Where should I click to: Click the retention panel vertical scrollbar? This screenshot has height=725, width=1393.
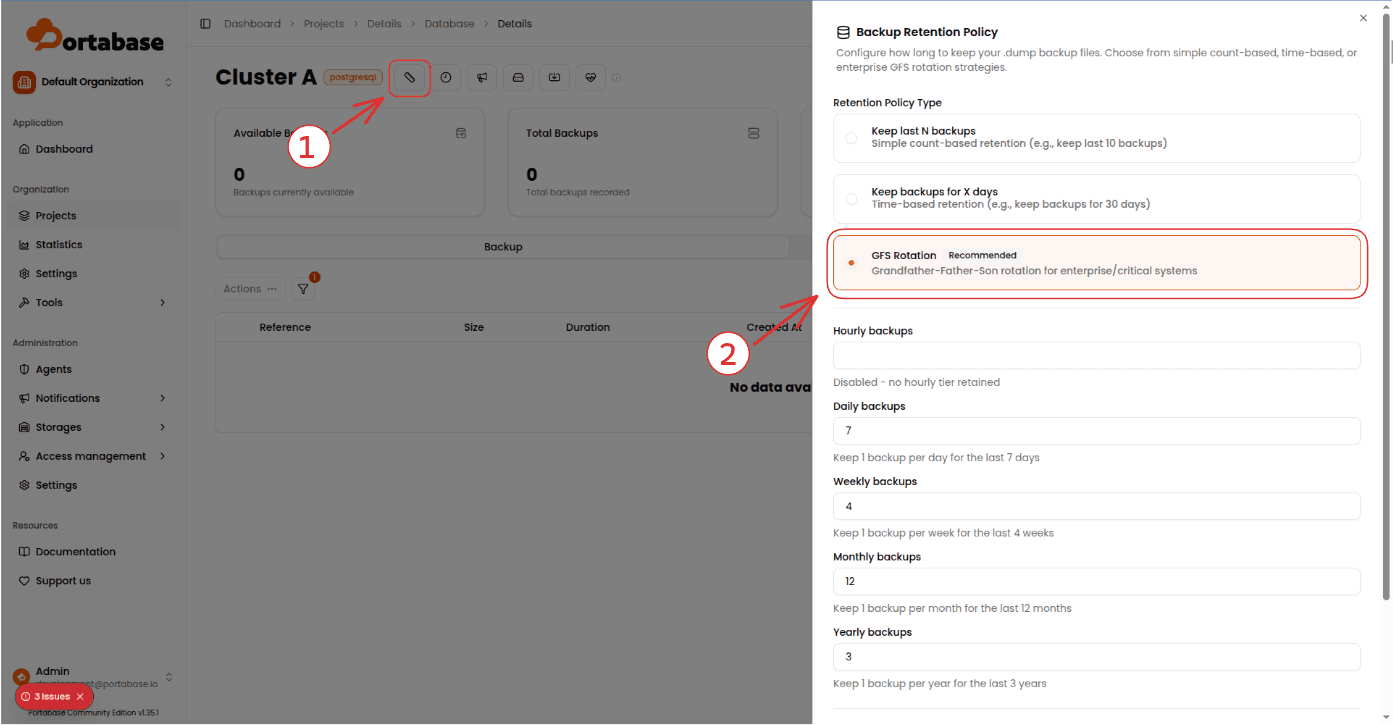pyautogui.click(x=1386, y=307)
